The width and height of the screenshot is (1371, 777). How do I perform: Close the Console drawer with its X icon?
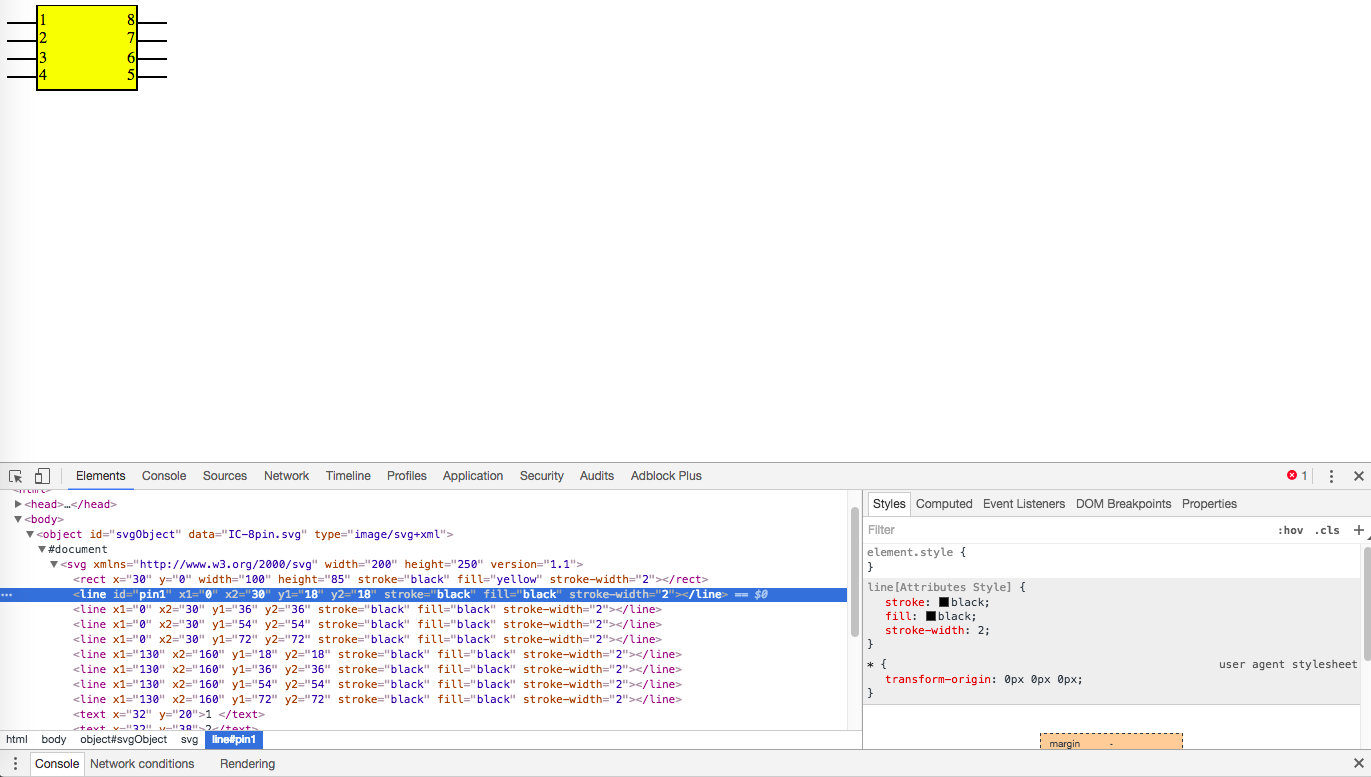[1358, 763]
